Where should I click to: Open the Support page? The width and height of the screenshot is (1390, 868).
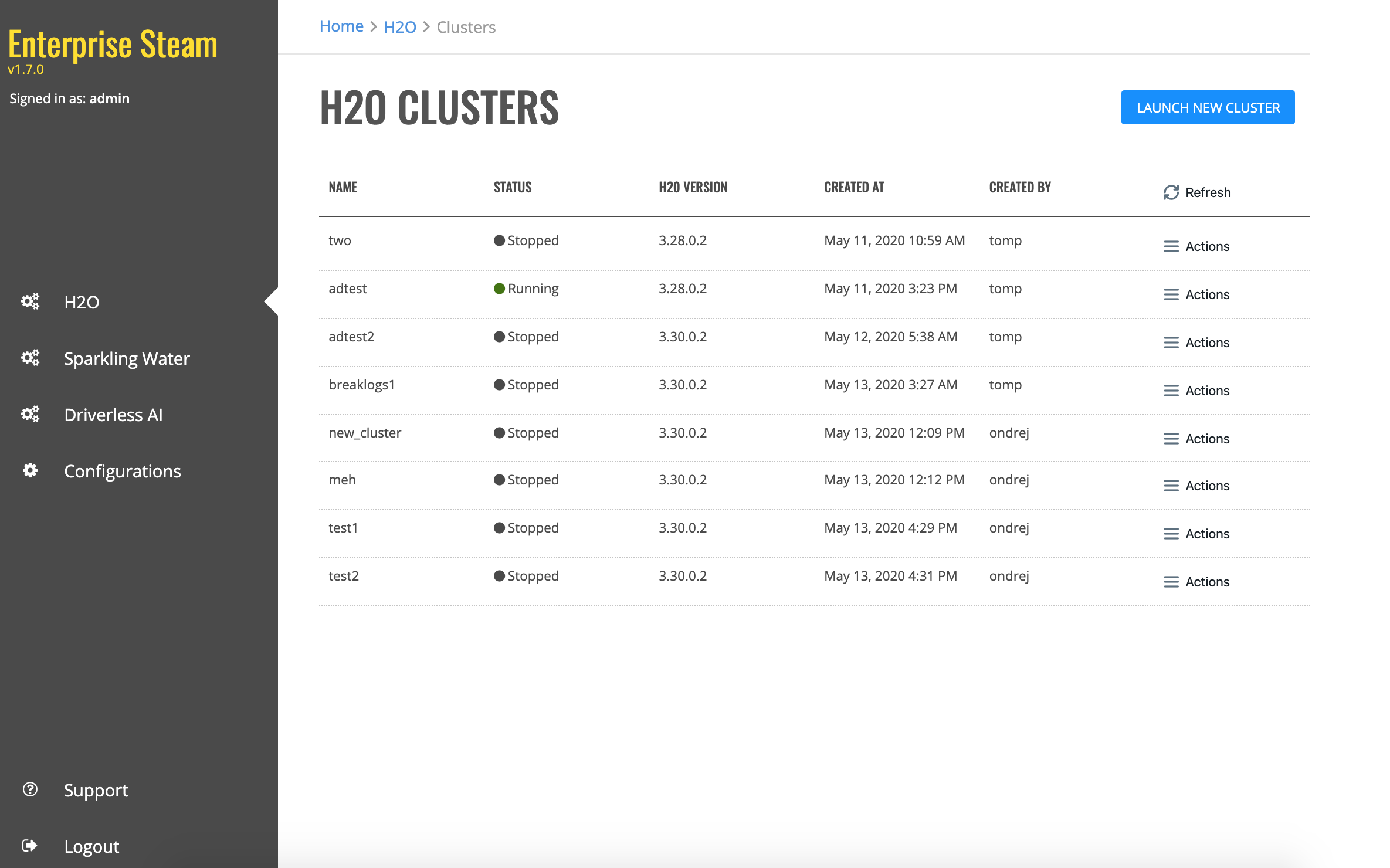[96, 790]
